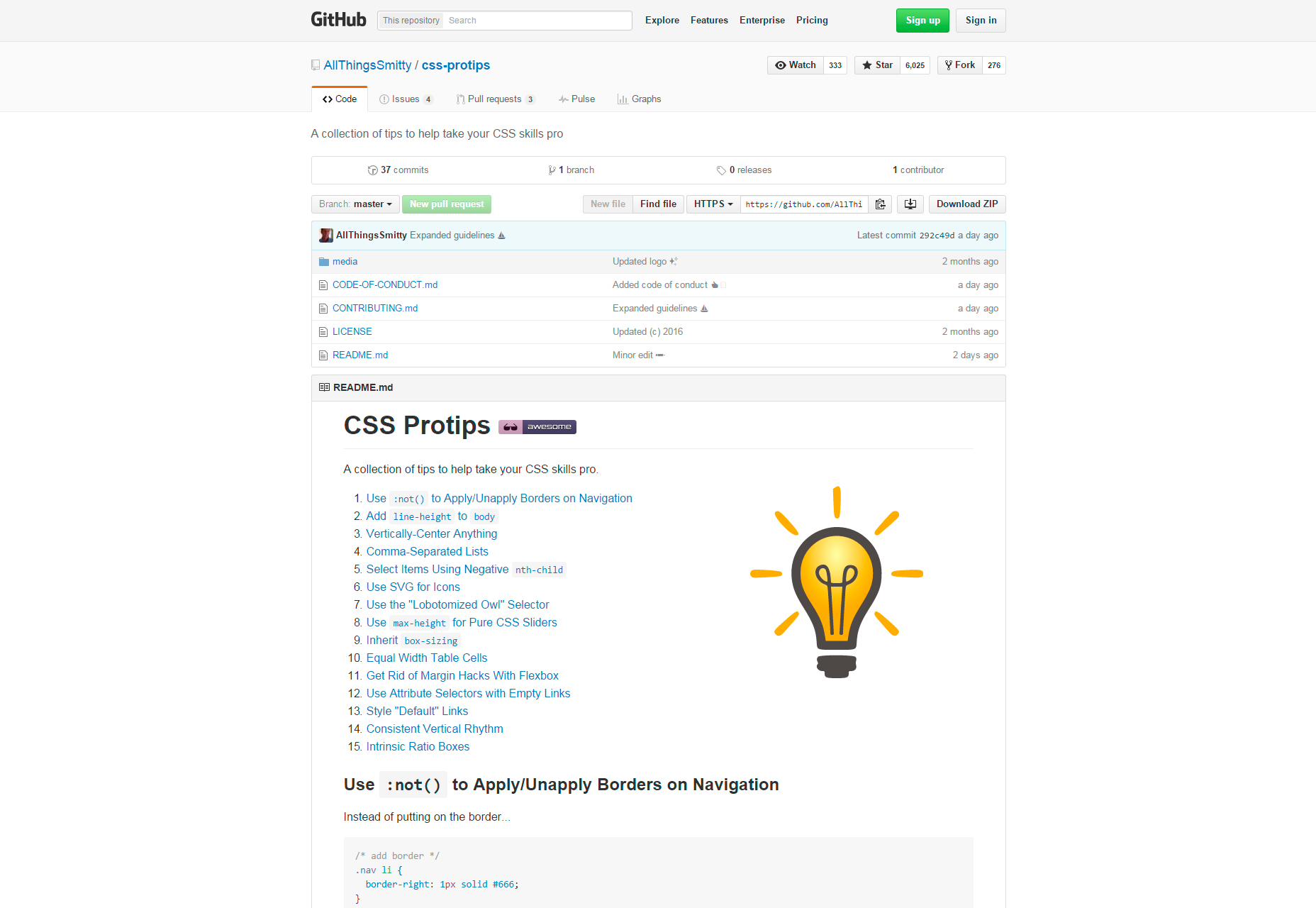Click the branch icon

point(552,170)
